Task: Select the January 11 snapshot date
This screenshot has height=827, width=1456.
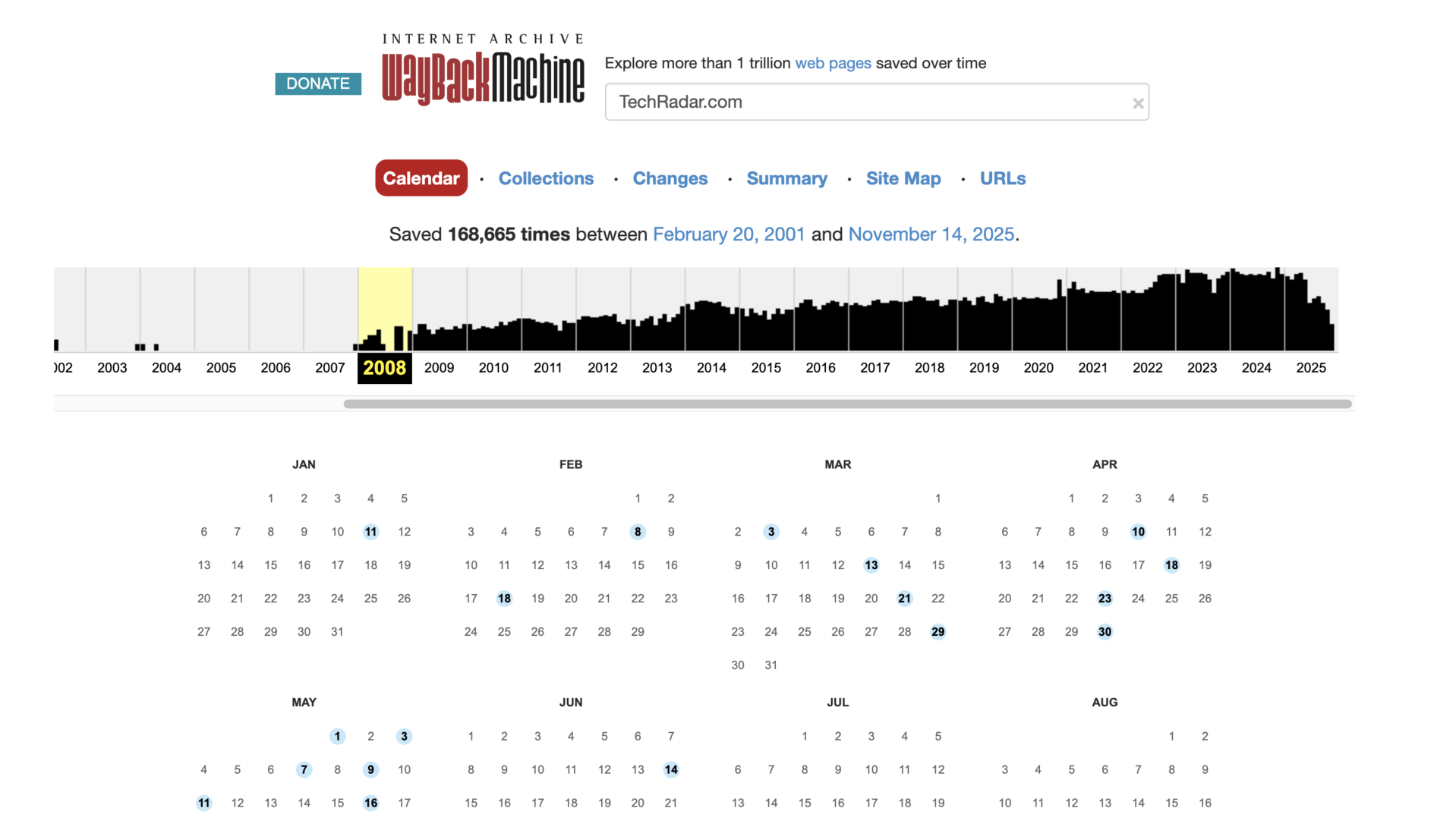Action: point(370,532)
